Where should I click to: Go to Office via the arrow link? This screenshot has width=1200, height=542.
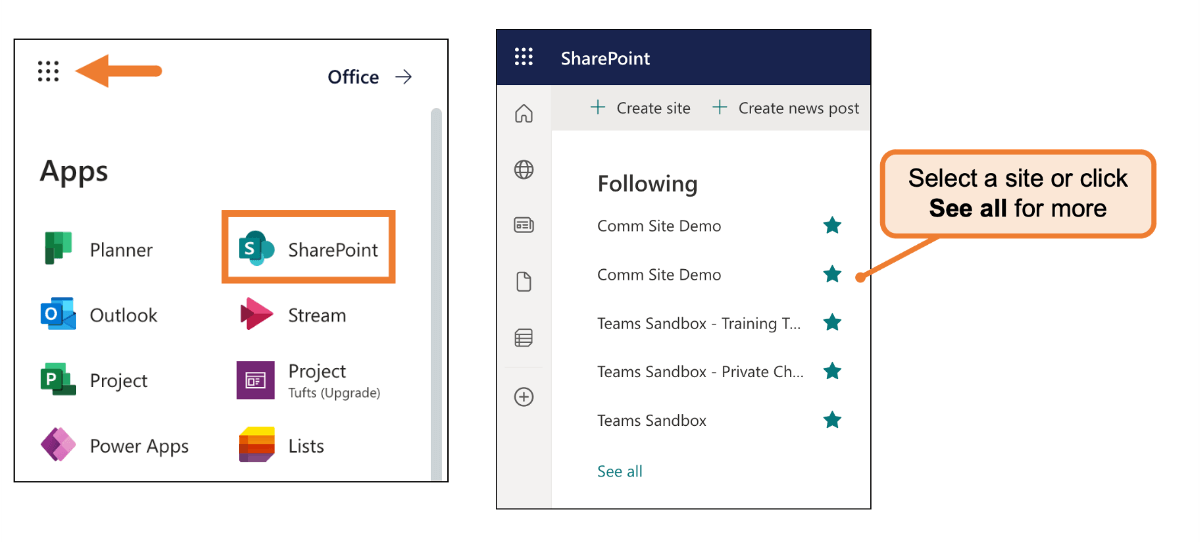coord(370,77)
